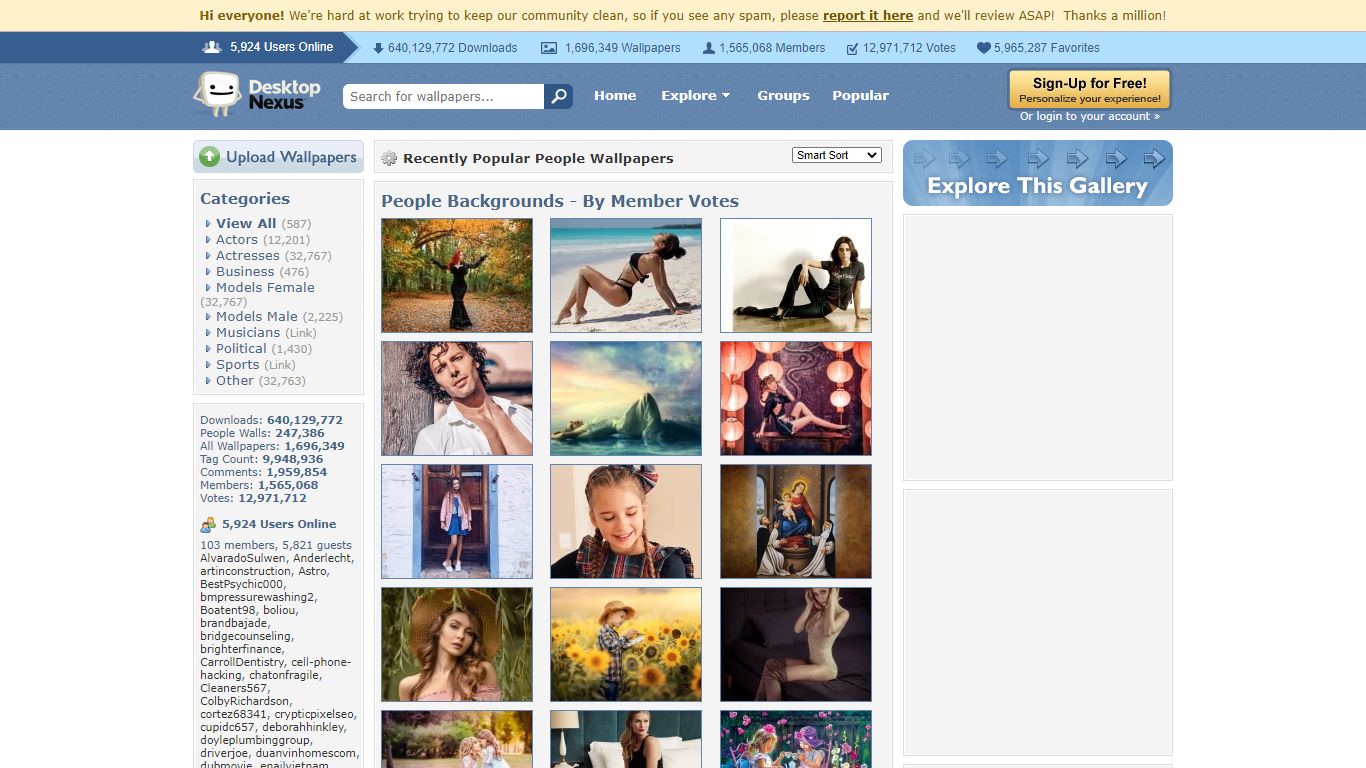Click the login to your account link
Viewport: 1366px width, 768px height.
(x=1089, y=117)
